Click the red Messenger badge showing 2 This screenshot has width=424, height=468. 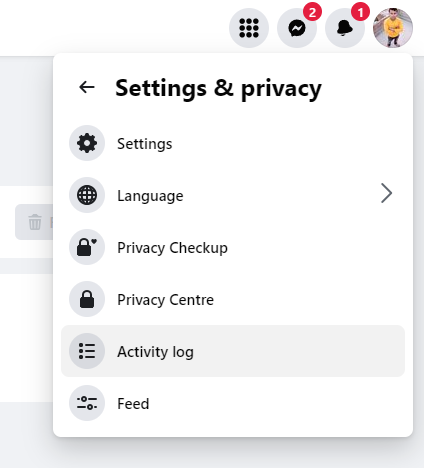(x=312, y=12)
